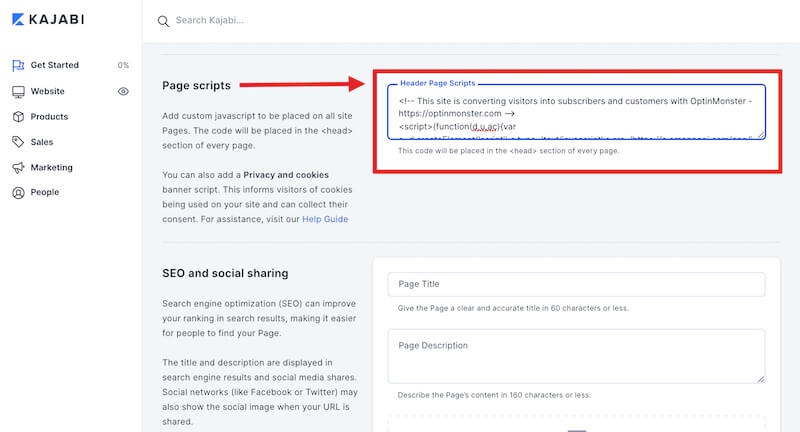Open the Help Guide link
The image size is (800, 432).
point(325,219)
